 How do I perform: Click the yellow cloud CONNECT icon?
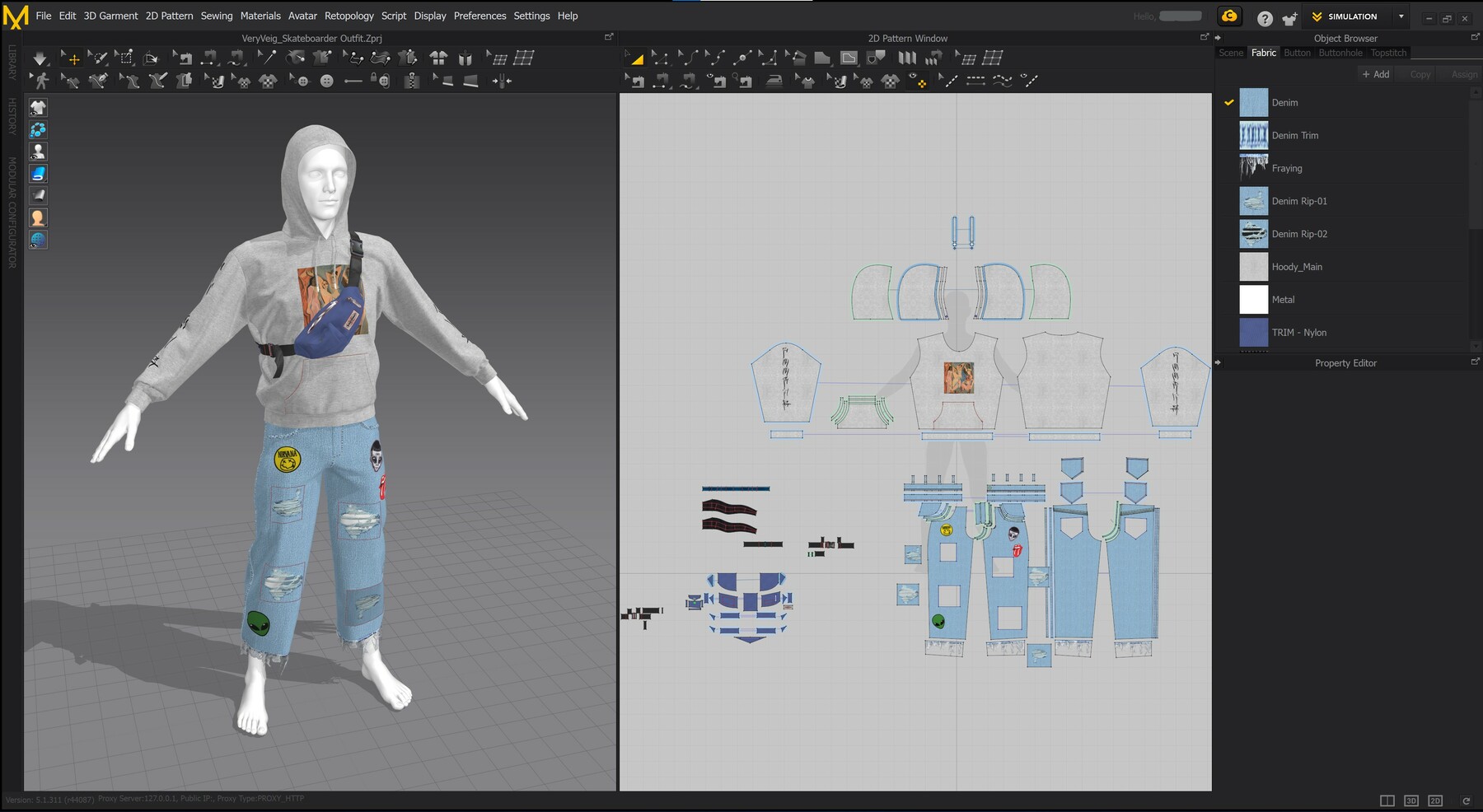coord(1229,16)
